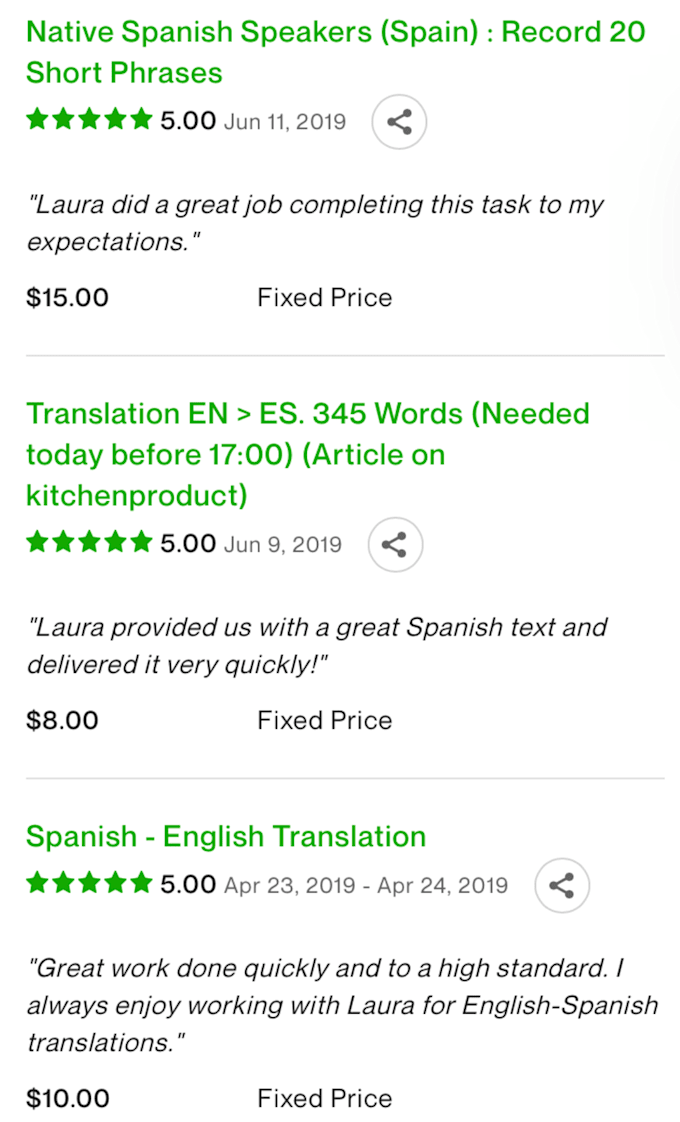Click the $10.00 price on the last review

(x=68, y=1098)
